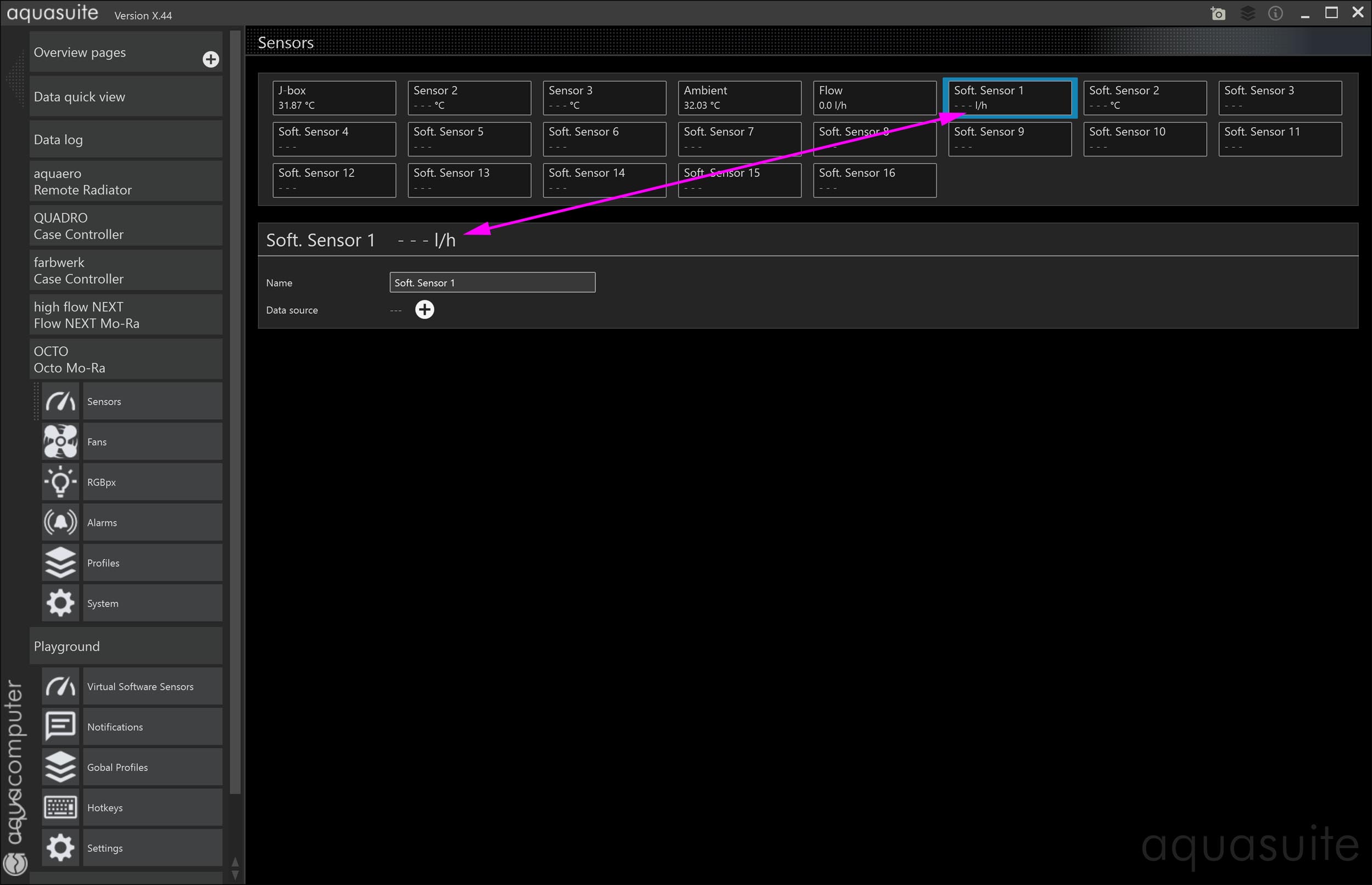Select the Soft. Sensor 4 tile
The height and width of the screenshot is (885, 1372).
point(334,139)
